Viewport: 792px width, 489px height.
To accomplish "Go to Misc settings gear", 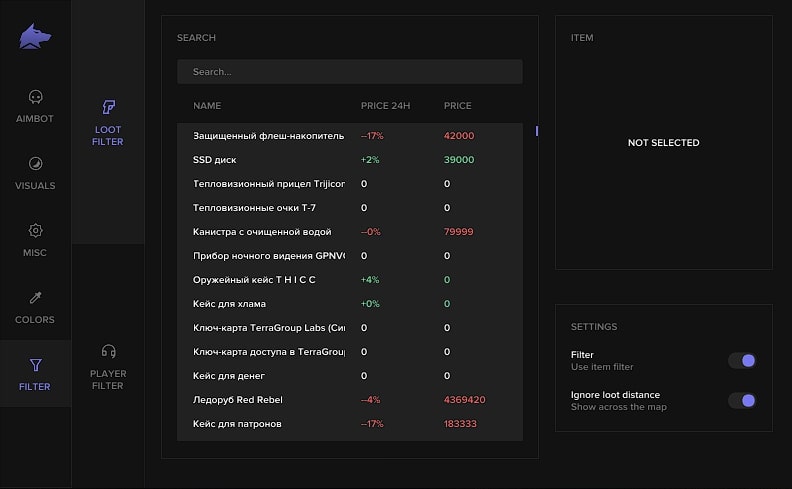I will (x=35, y=240).
